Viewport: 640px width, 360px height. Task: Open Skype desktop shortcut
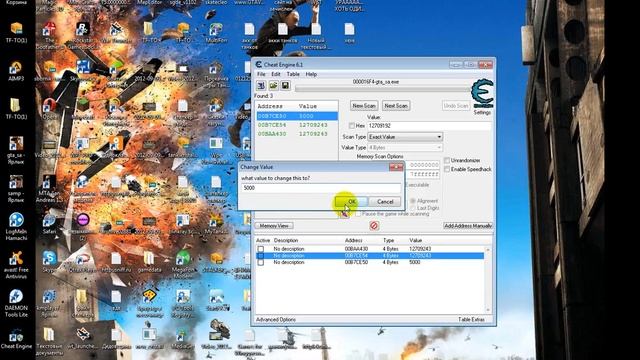pos(49,262)
